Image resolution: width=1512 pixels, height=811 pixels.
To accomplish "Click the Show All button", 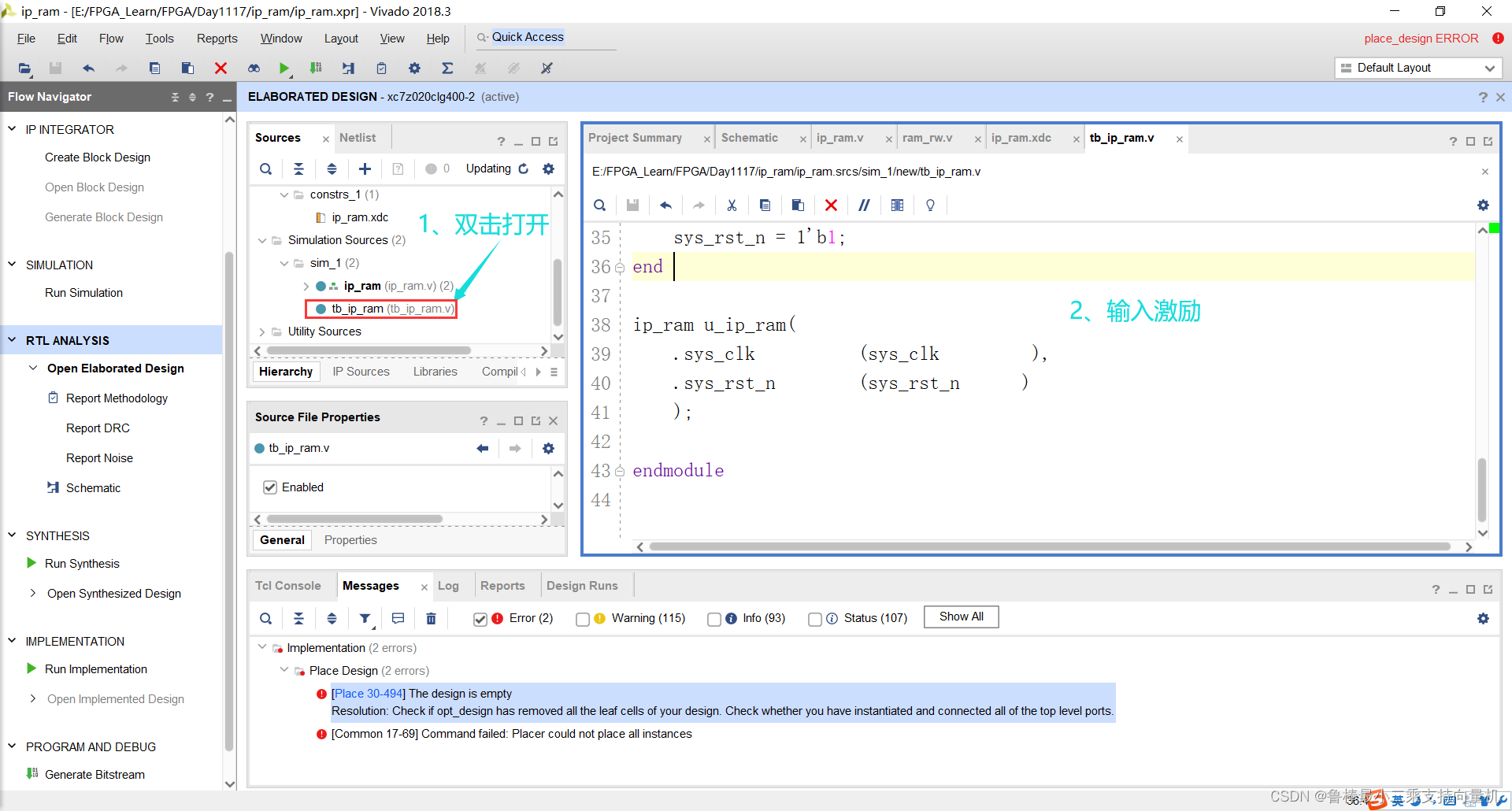I will point(961,617).
